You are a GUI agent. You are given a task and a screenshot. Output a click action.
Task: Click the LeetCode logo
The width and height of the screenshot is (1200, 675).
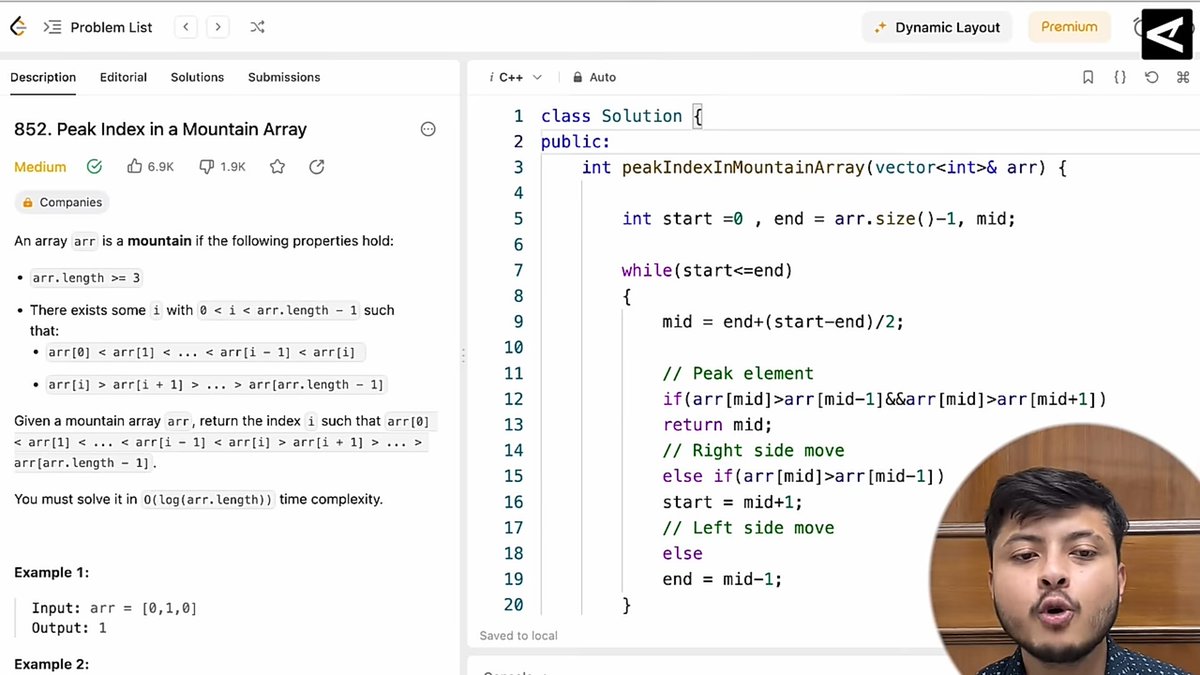17,26
